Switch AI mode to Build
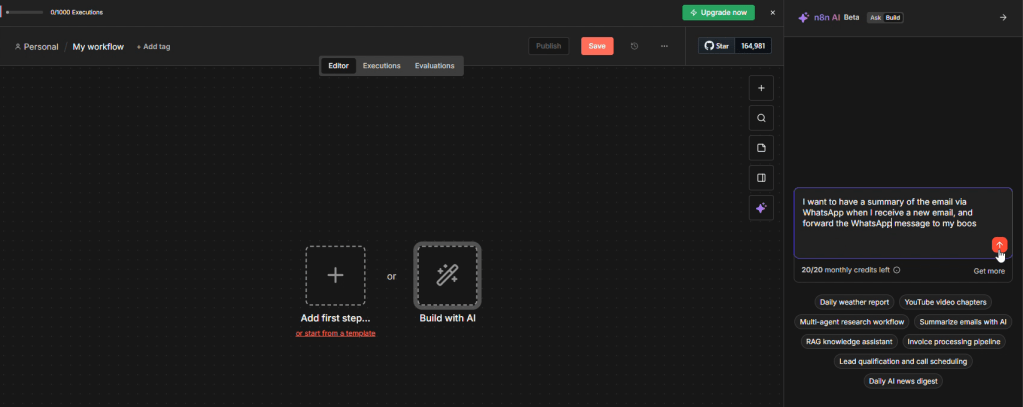This screenshot has width=1023, height=407. click(893, 17)
